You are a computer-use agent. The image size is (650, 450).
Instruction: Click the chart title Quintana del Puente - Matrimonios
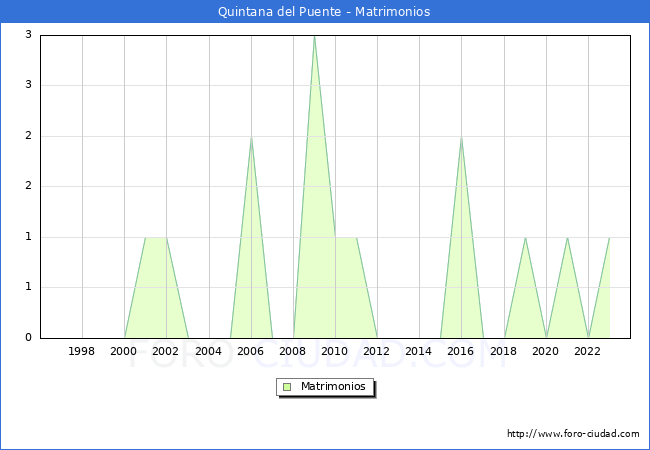[324, 12]
